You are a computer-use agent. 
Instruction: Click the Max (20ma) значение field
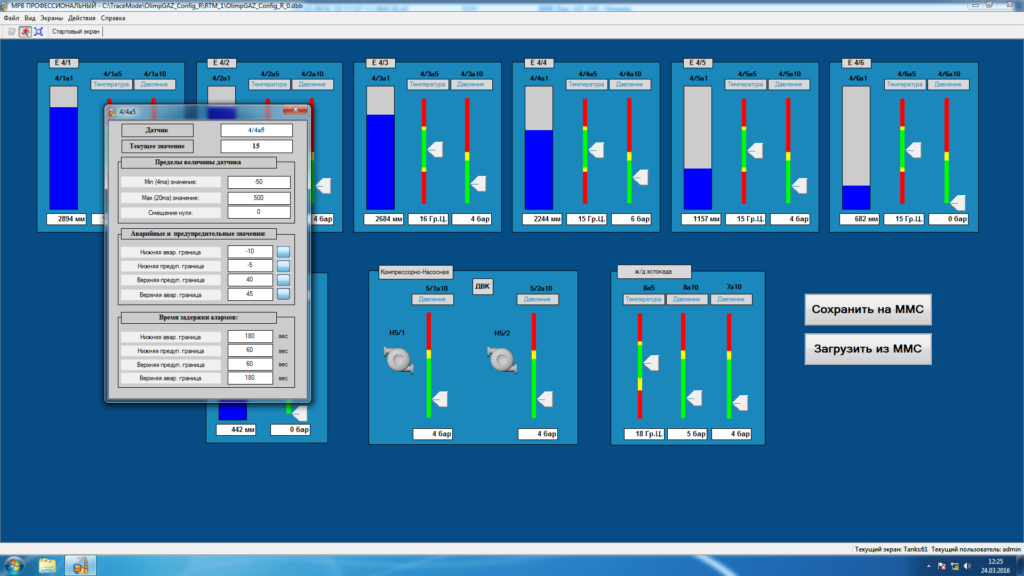pyautogui.click(x=259, y=197)
